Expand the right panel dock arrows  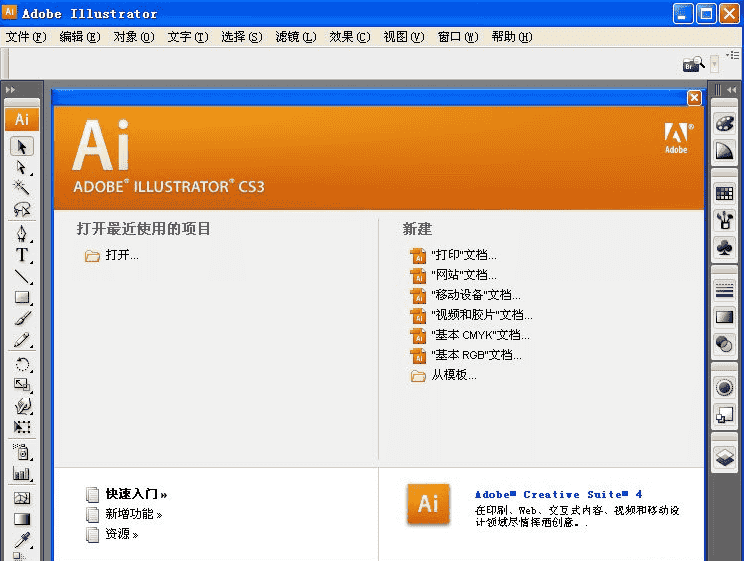tap(731, 90)
